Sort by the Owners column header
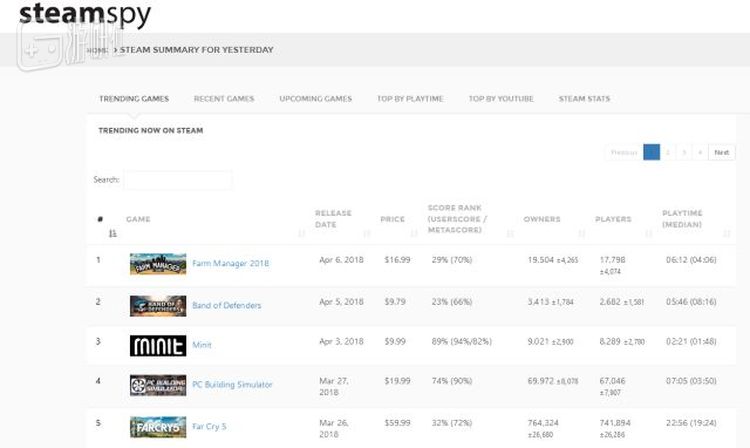The width and height of the screenshot is (750, 448). [x=542, y=219]
